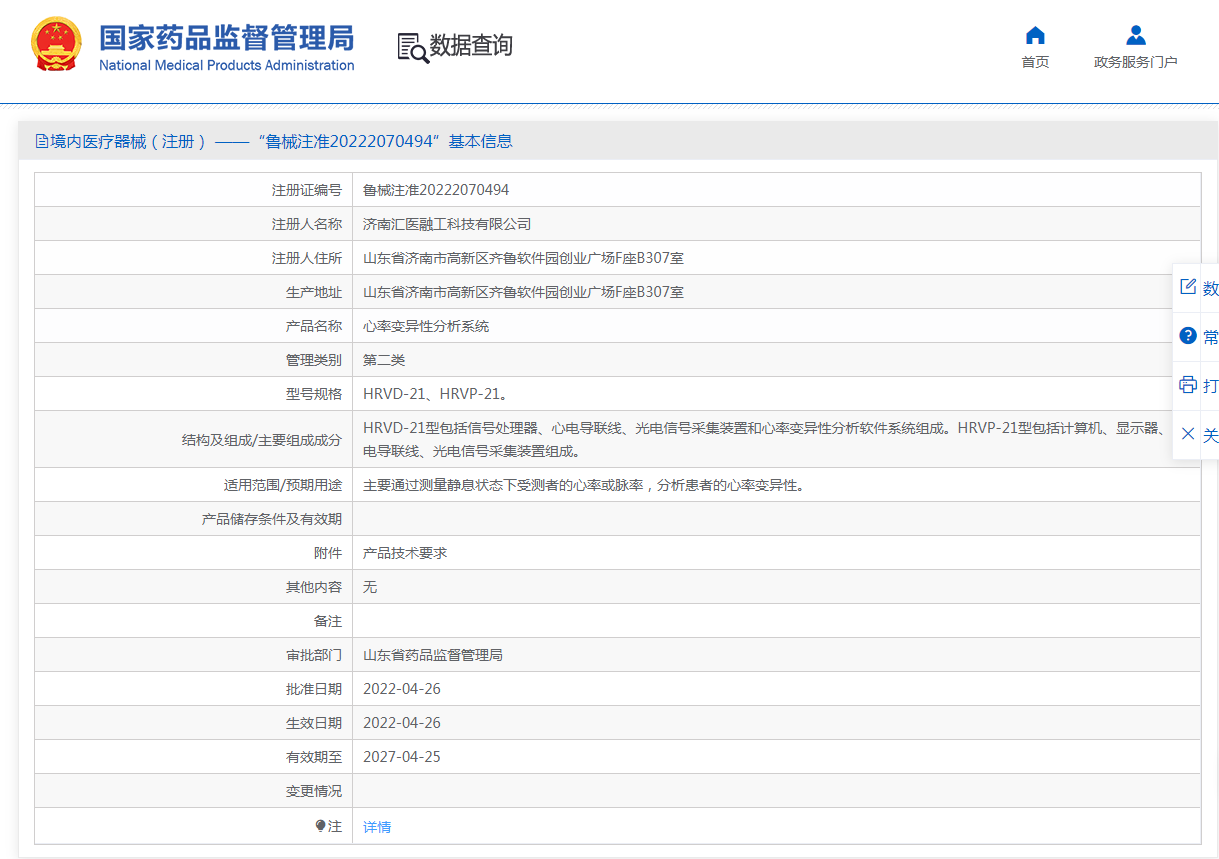The width and height of the screenshot is (1219, 859).
Task: Click the lightbulb icon beside 注
Action: click(320, 826)
